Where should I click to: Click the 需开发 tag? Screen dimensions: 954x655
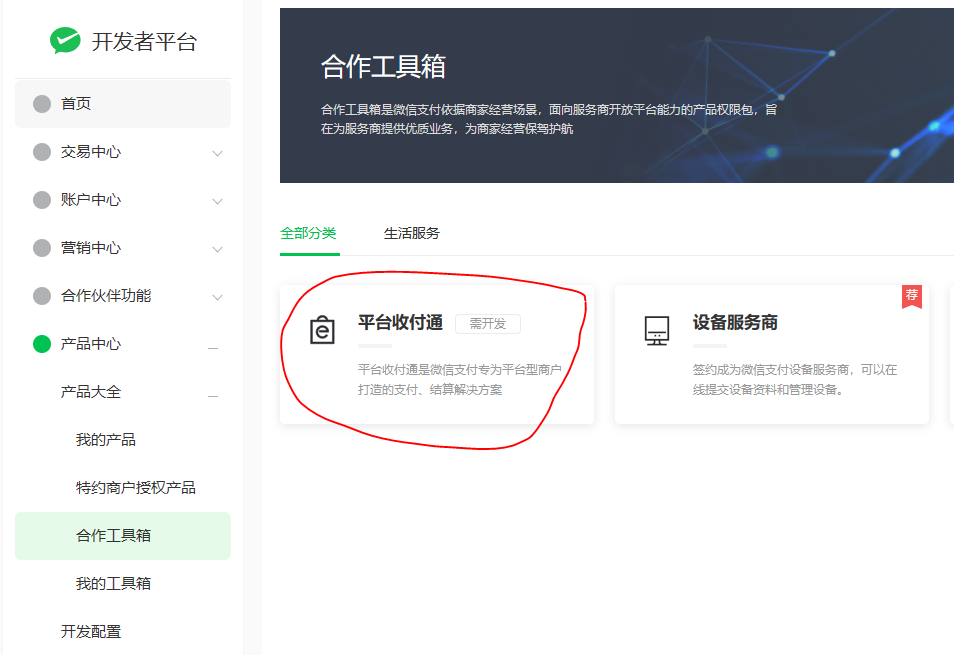pos(488,324)
